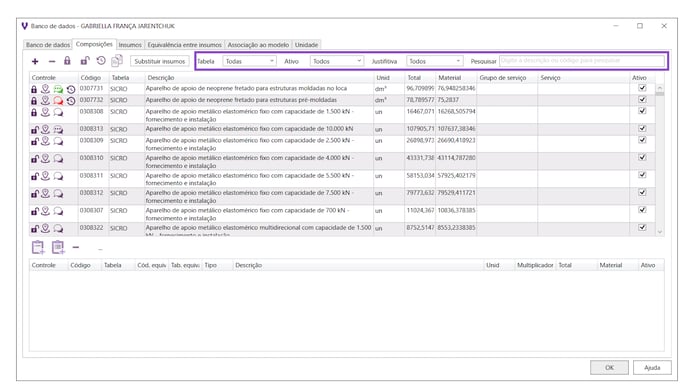Toggle Ativo checkbox for row 0308311

[x=642, y=175]
